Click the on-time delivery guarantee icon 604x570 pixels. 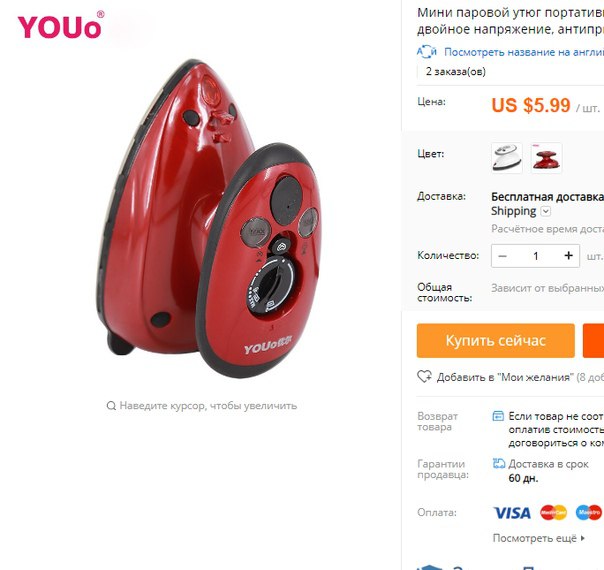click(x=499, y=463)
